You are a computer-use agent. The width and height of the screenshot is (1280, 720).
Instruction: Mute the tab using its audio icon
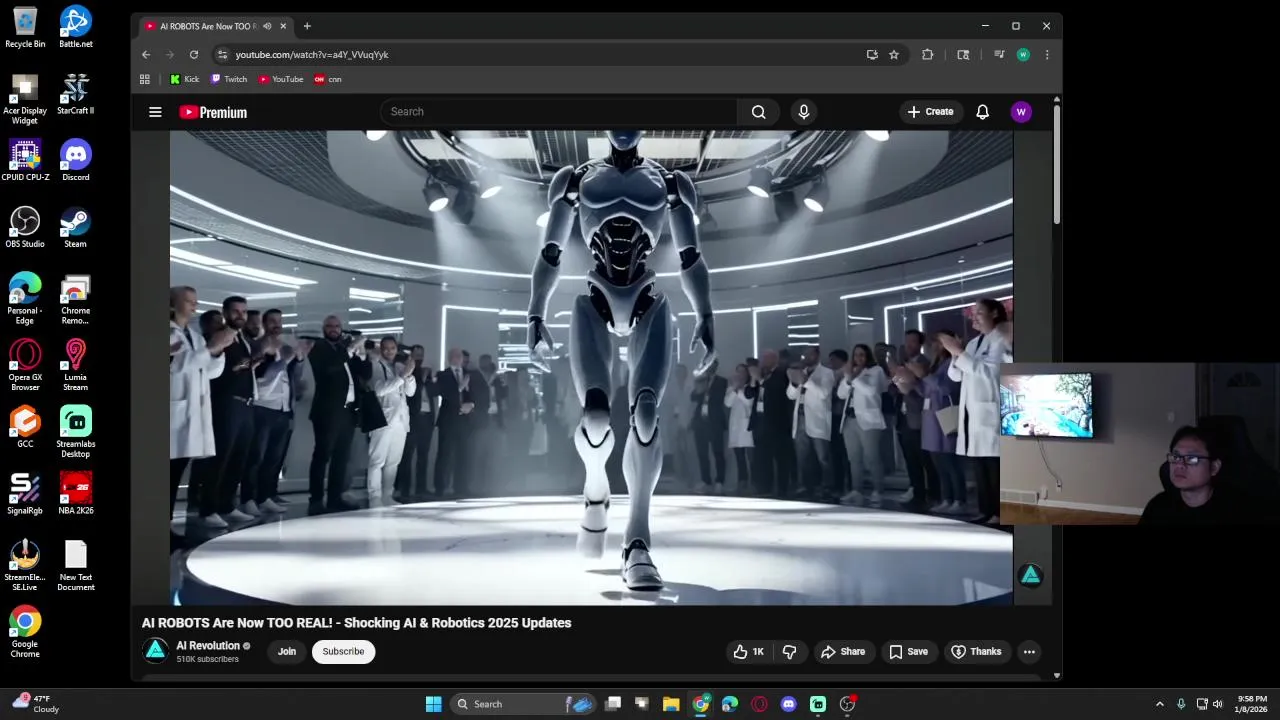[x=267, y=26]
